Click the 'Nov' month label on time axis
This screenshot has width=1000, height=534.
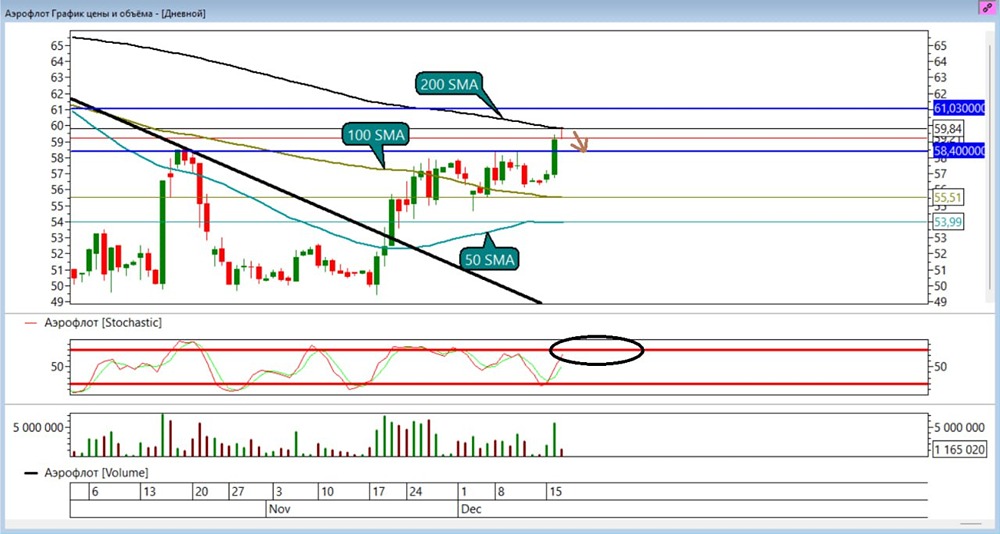click(278, 509)
